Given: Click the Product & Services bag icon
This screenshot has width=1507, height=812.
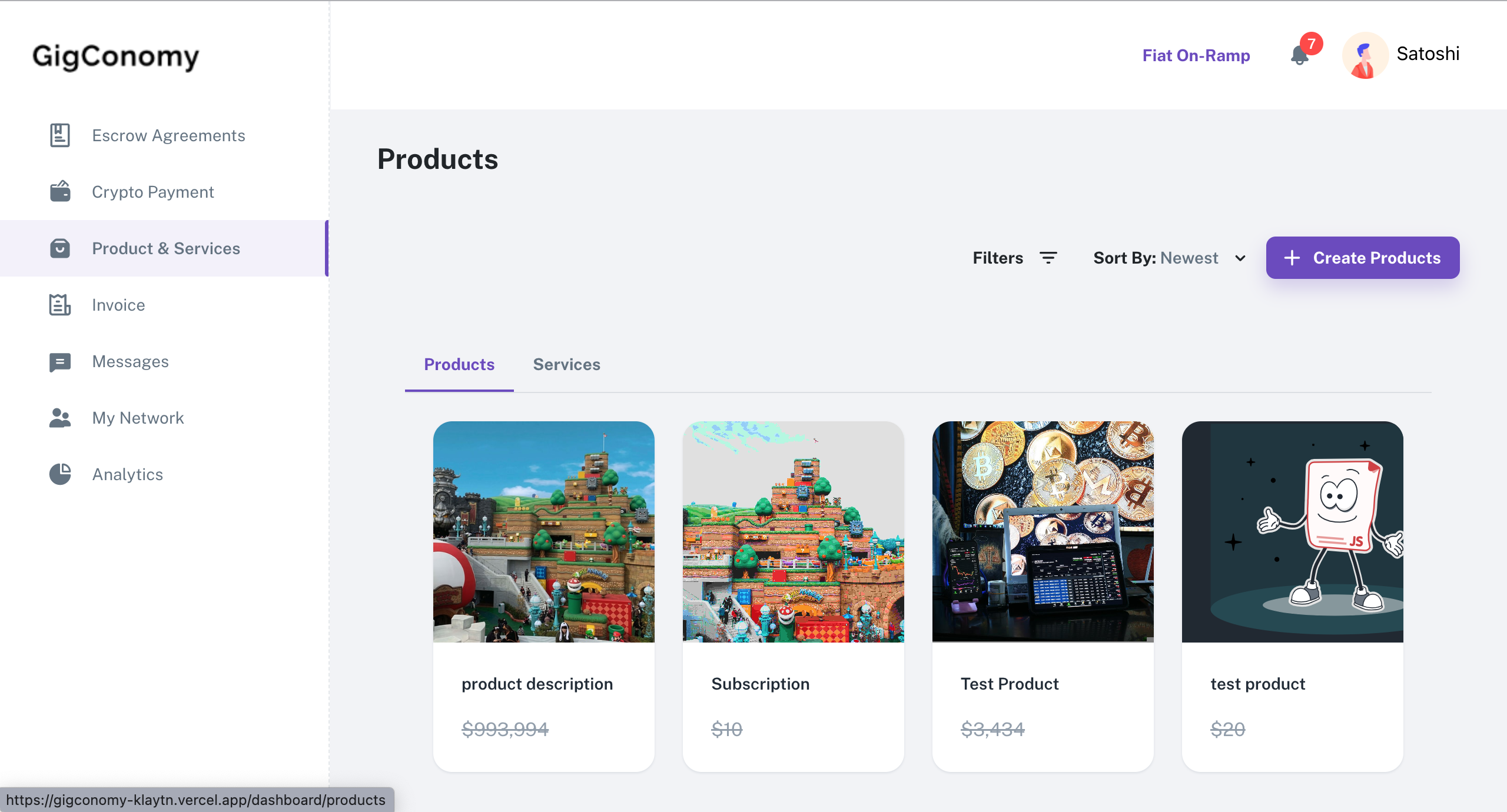Looking at the screenshot, I should [x=59, y=248].
